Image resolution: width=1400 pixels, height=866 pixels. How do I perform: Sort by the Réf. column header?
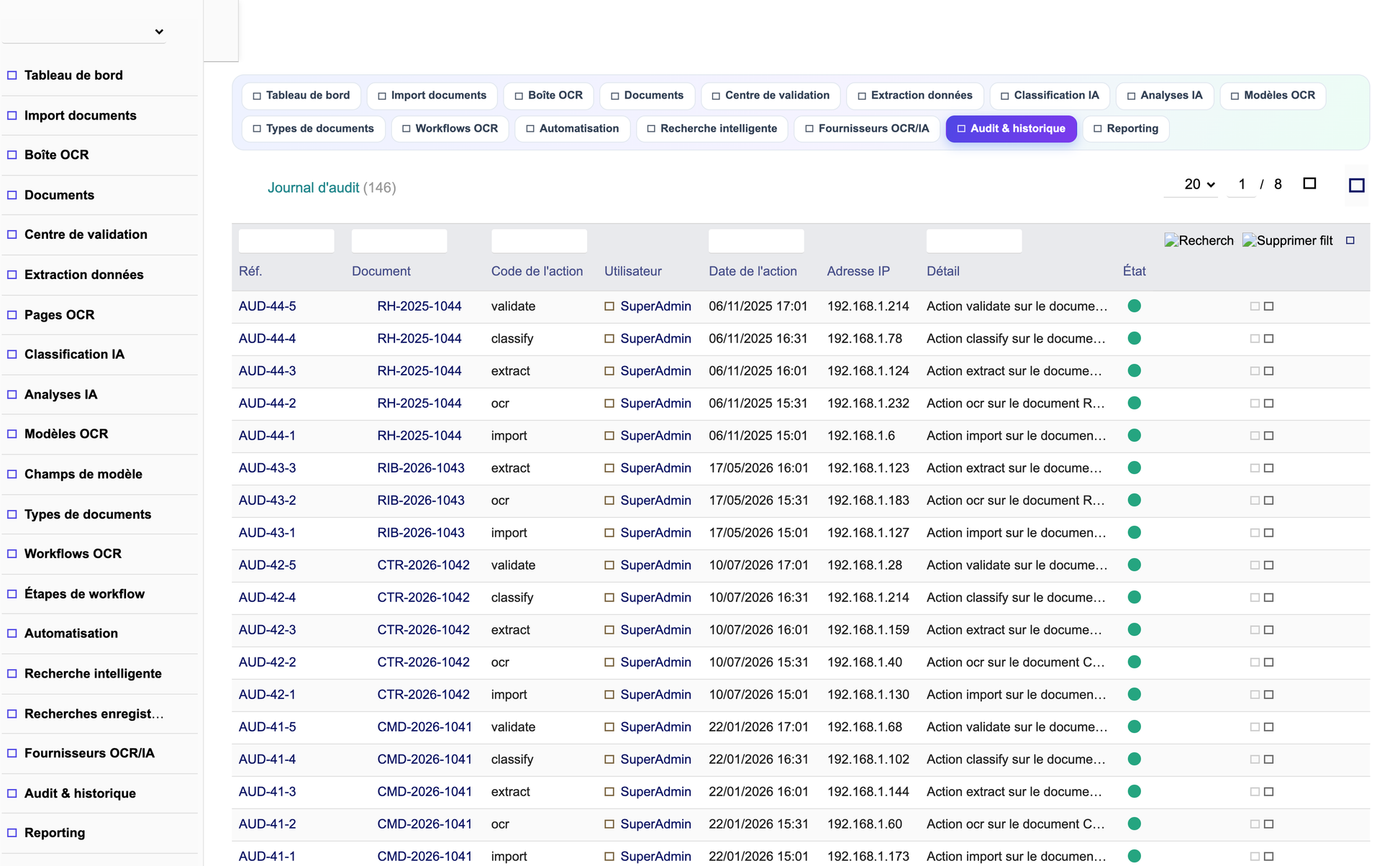click(x=250, y=271)
